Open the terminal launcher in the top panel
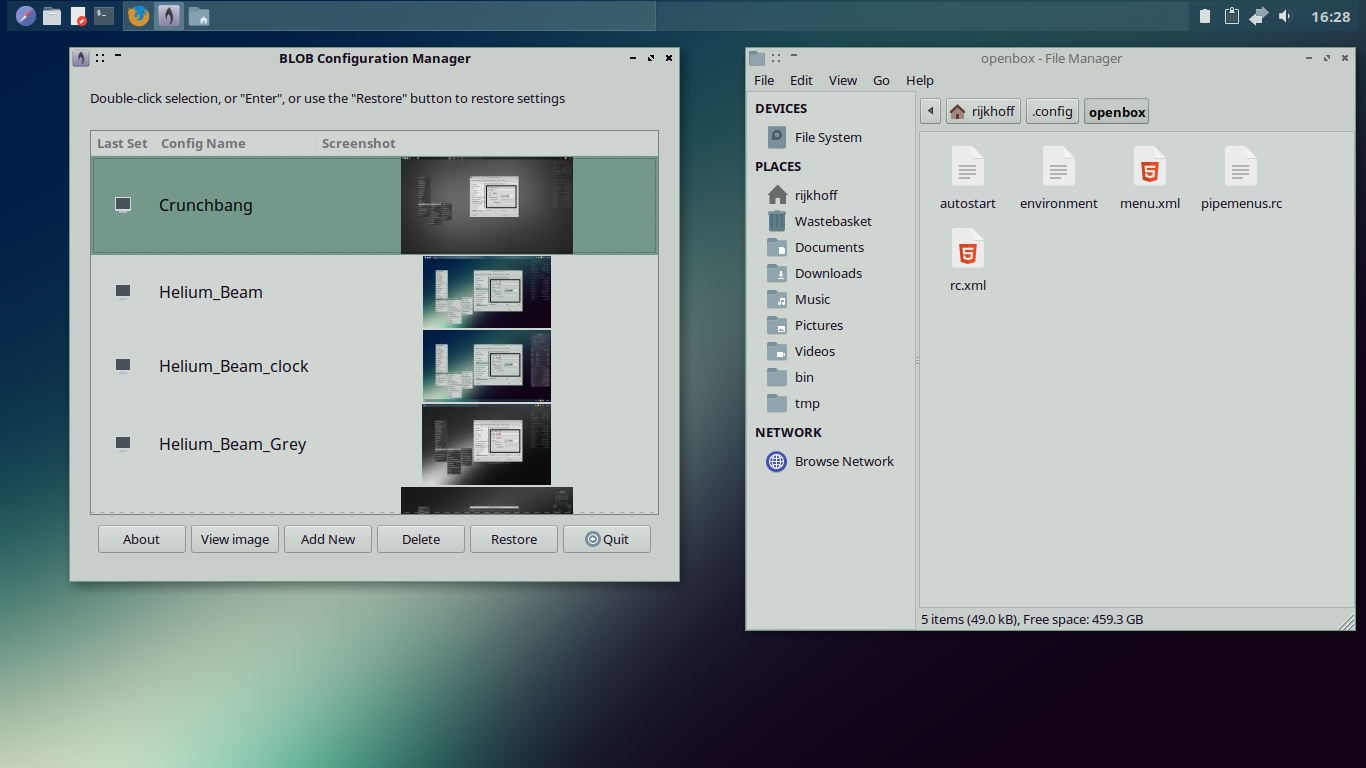This screenshot has width=1366, height=768. point(104,16)
